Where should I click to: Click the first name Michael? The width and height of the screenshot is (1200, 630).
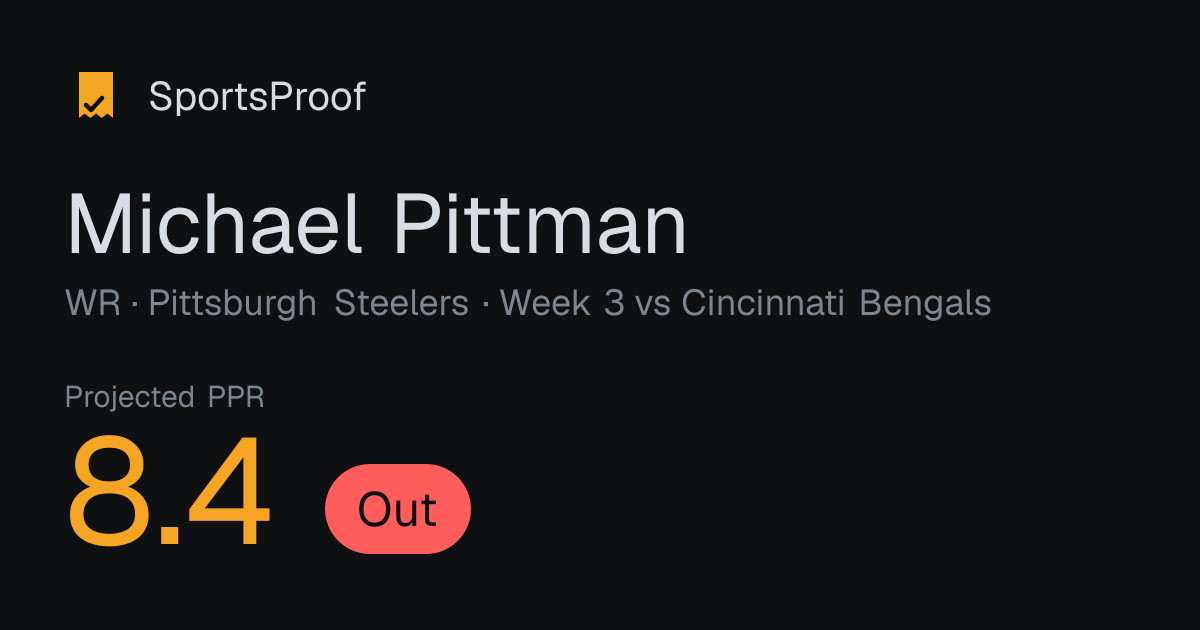point(213,224)
